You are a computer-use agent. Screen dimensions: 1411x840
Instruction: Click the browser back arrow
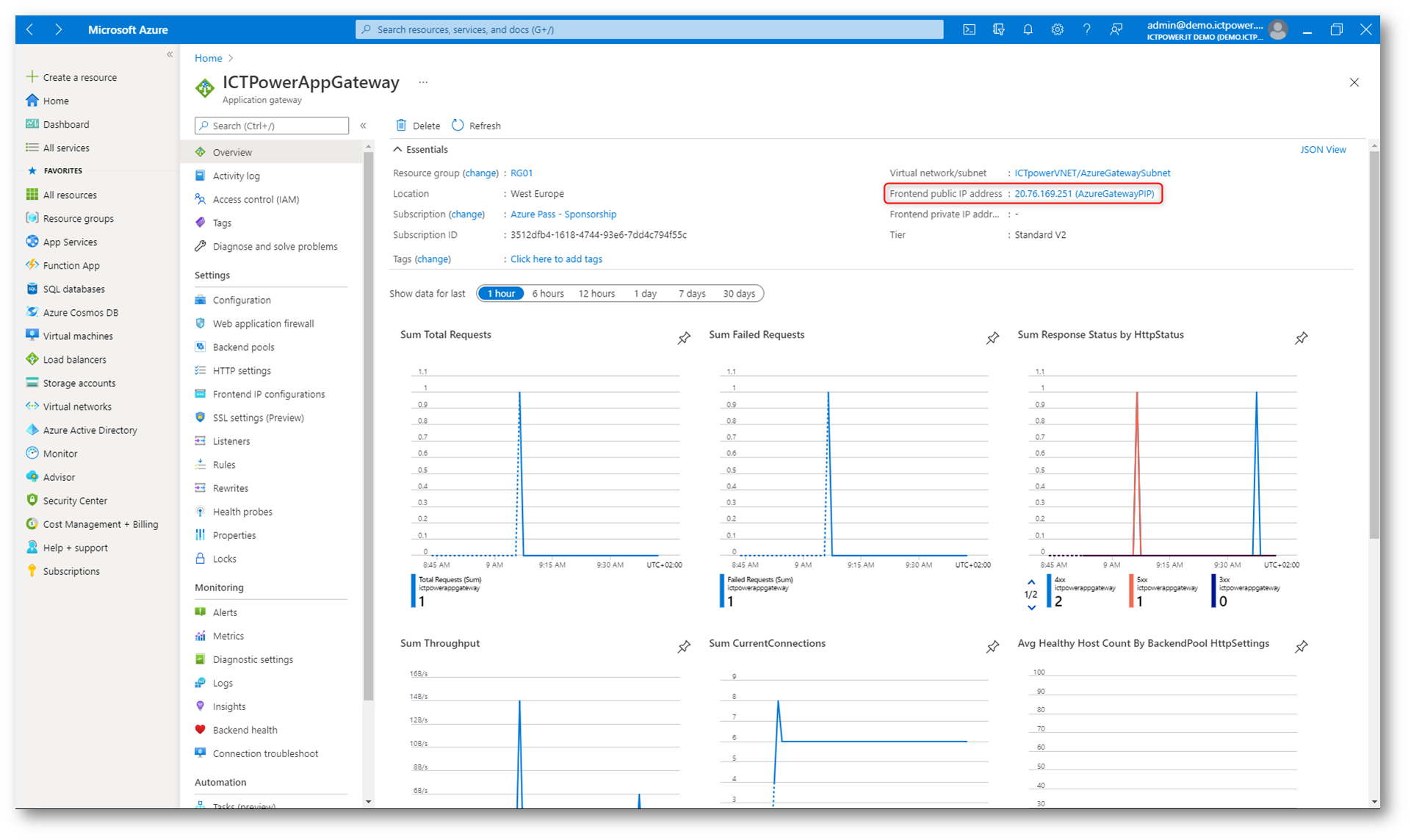coord(30,29)
